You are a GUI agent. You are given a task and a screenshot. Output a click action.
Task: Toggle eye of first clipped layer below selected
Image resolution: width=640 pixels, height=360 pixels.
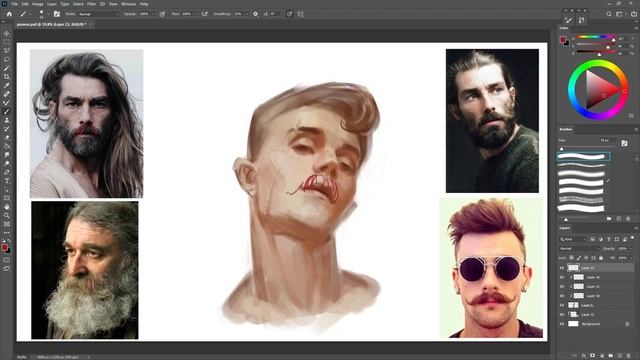[562, 277]
